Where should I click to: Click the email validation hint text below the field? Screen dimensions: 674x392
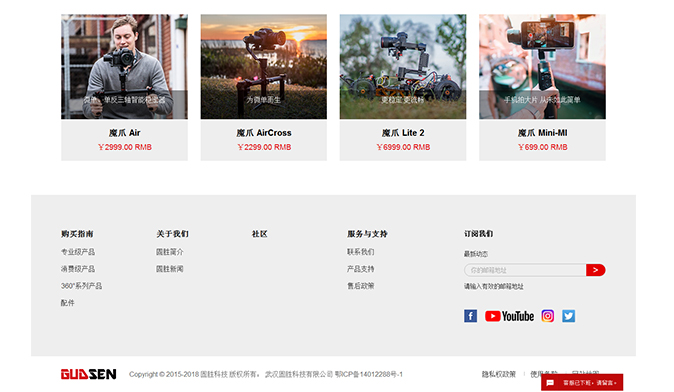pos(494,286)
